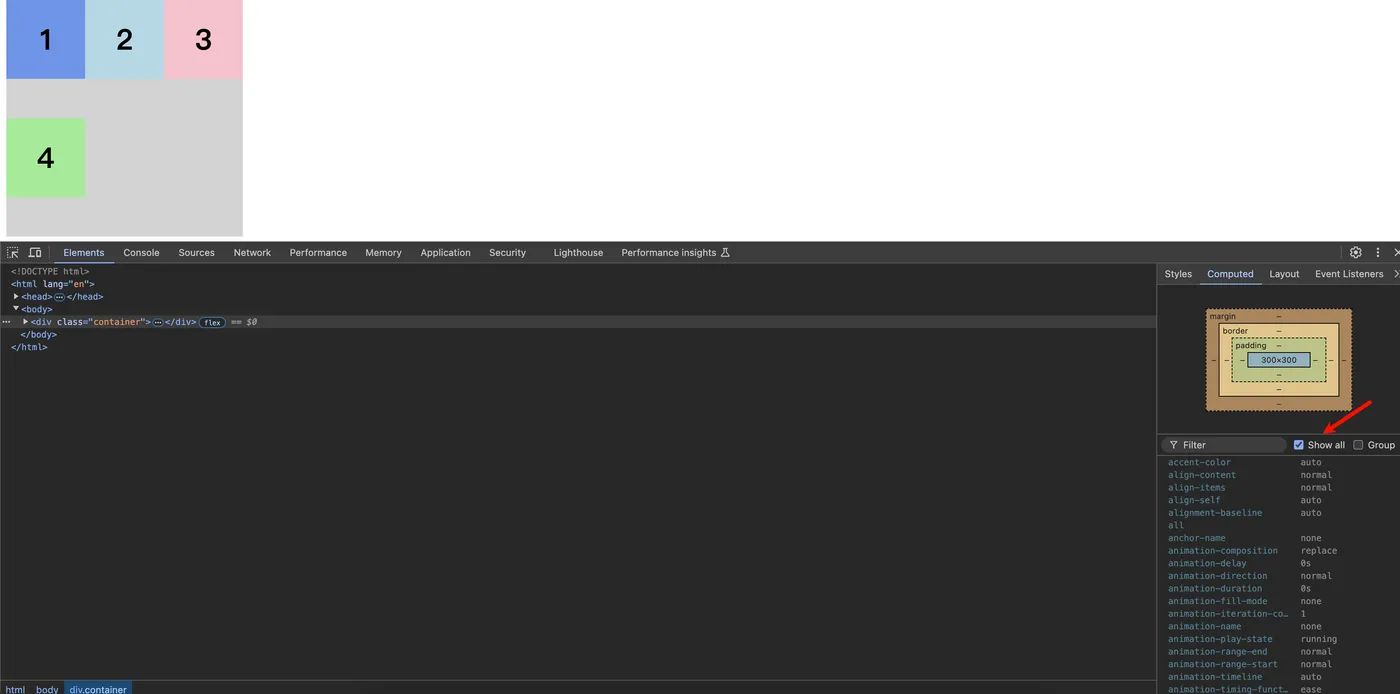Open the Performance insights tab
This screenshot has height=694, width=1400.
pos(675,253)
